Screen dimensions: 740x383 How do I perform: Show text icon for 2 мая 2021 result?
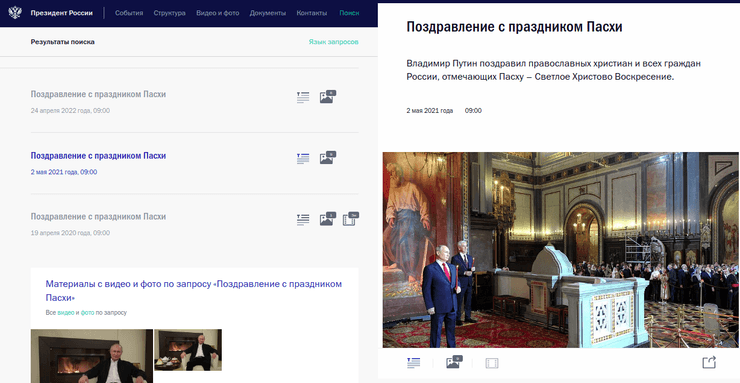click(x=303, y=158)
